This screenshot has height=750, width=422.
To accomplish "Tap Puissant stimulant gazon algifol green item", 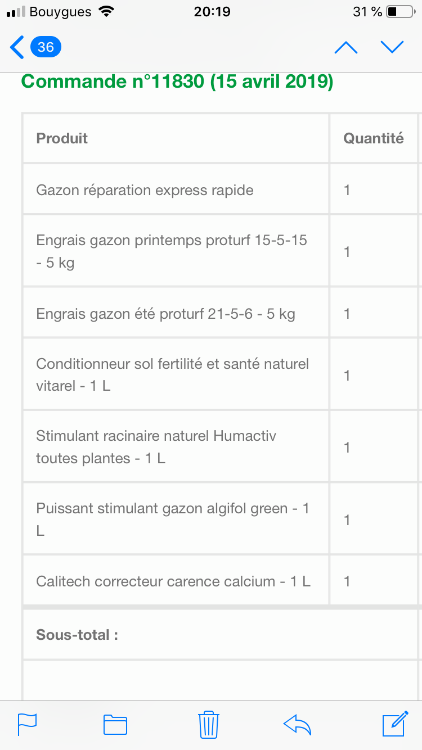I will (x=172, y=519).
